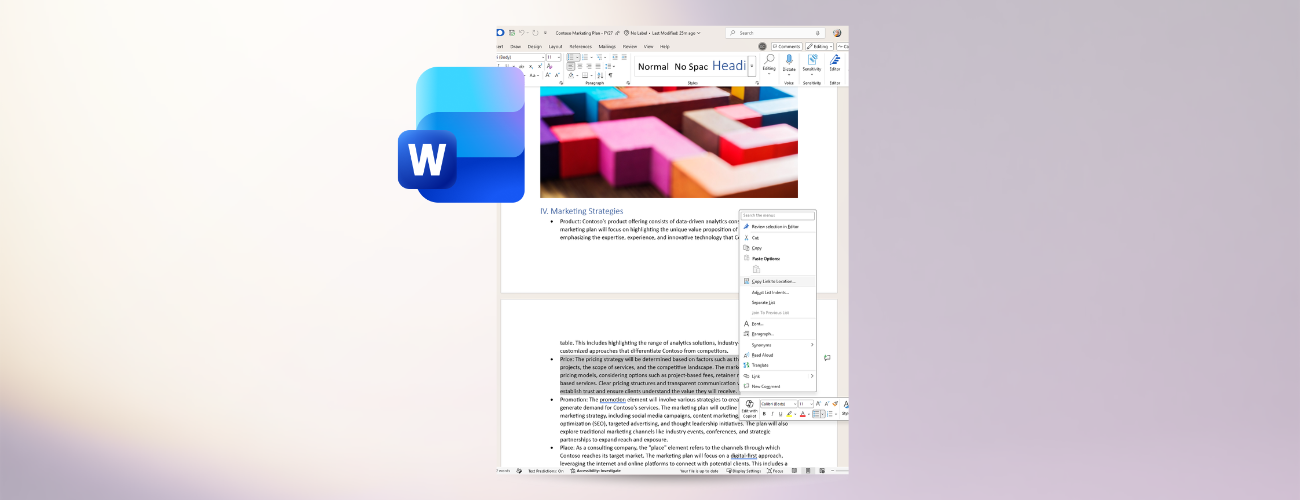Select Translate from context menu
The image size is (1300, 500).
coord(778,365)
